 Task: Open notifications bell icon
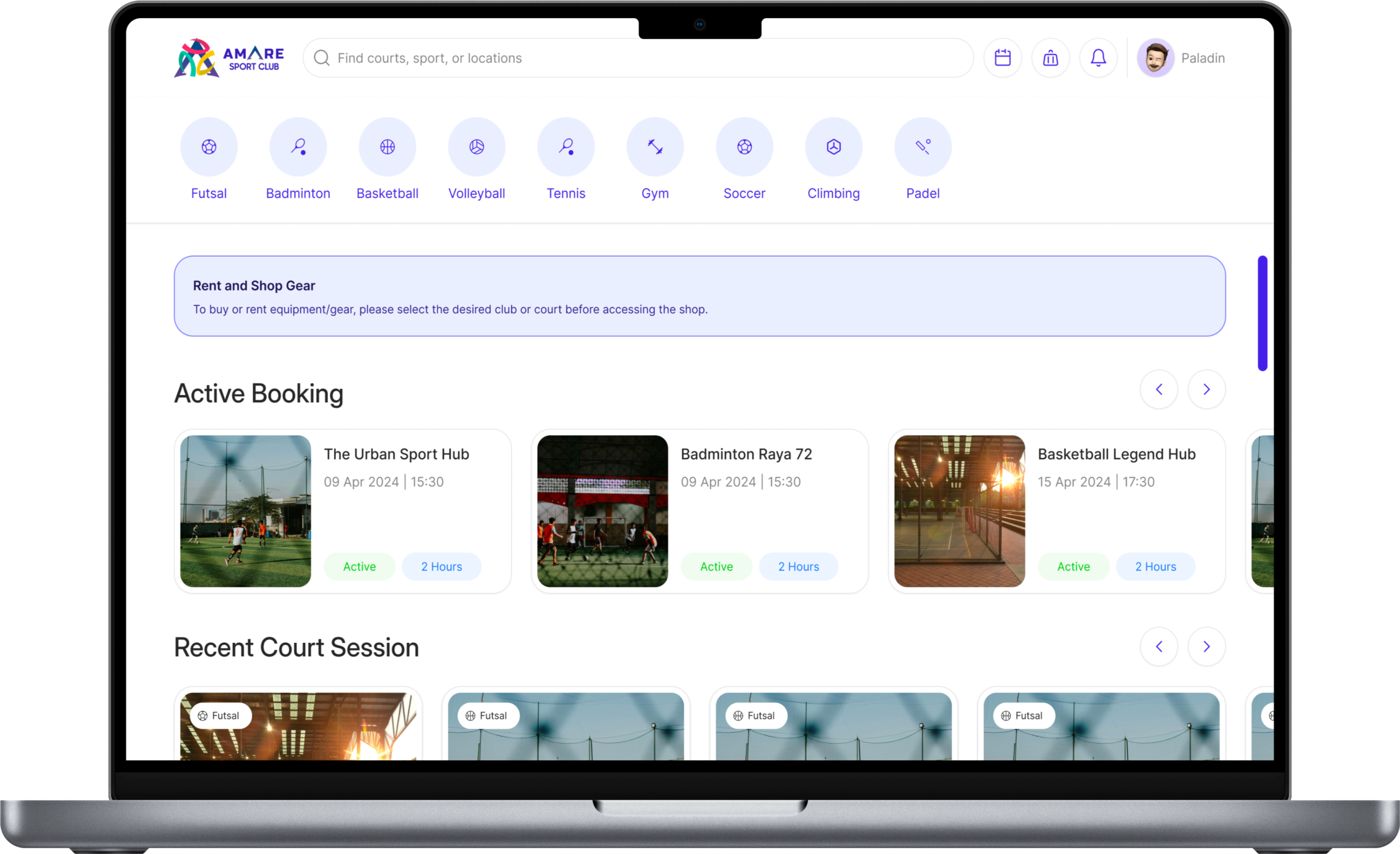tap(1097, 58)
